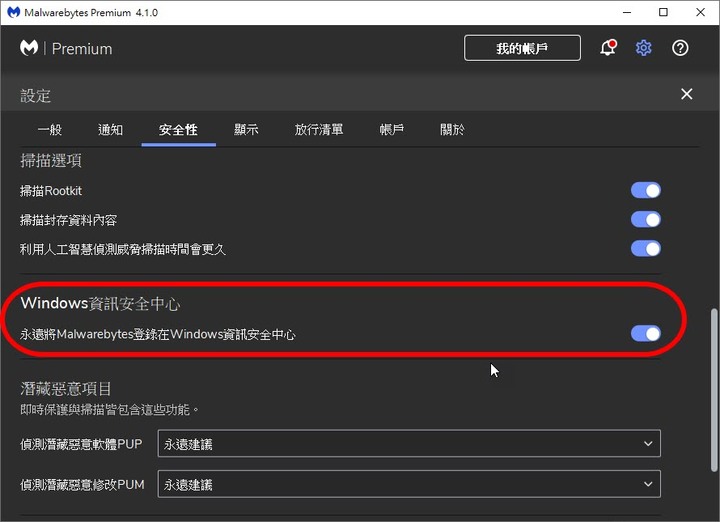The image size is (720, 522).
Task: Disable the 利用人工智慧偵測威脅 switch
Action: 646,249
